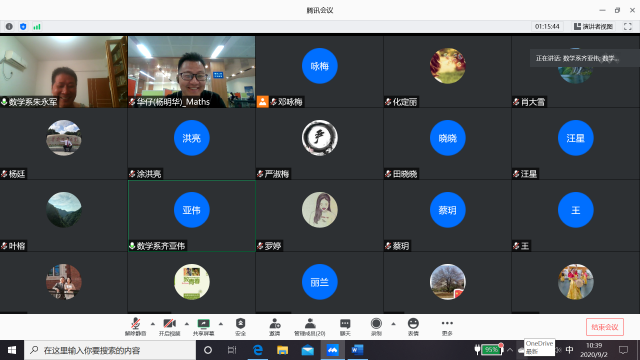The width and height of the screenshot is (640, 360).
Task: Click the Windows taskbar search box
Action: (110, 350)
